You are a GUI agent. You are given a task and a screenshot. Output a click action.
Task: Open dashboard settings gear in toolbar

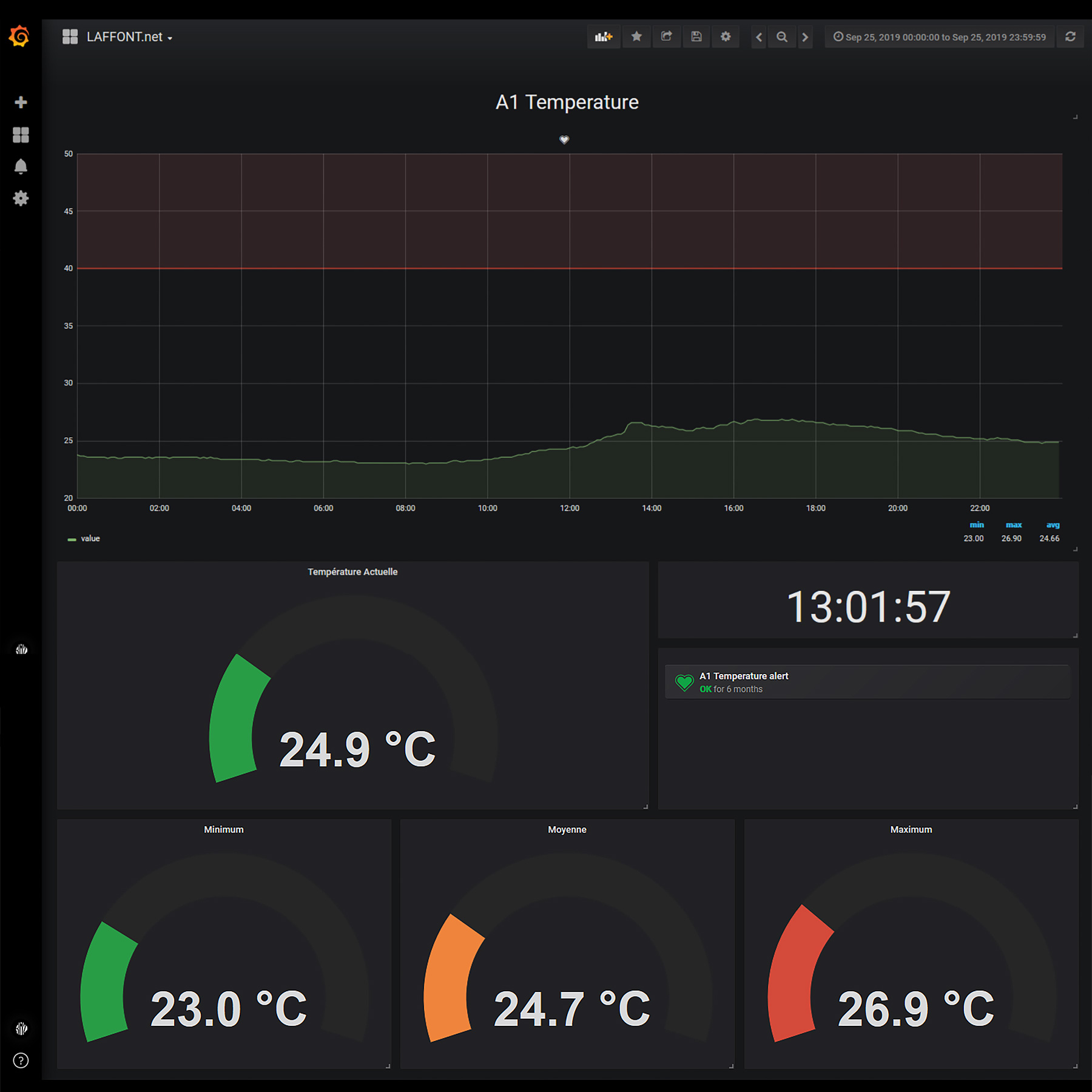click(x=726, y=37)
